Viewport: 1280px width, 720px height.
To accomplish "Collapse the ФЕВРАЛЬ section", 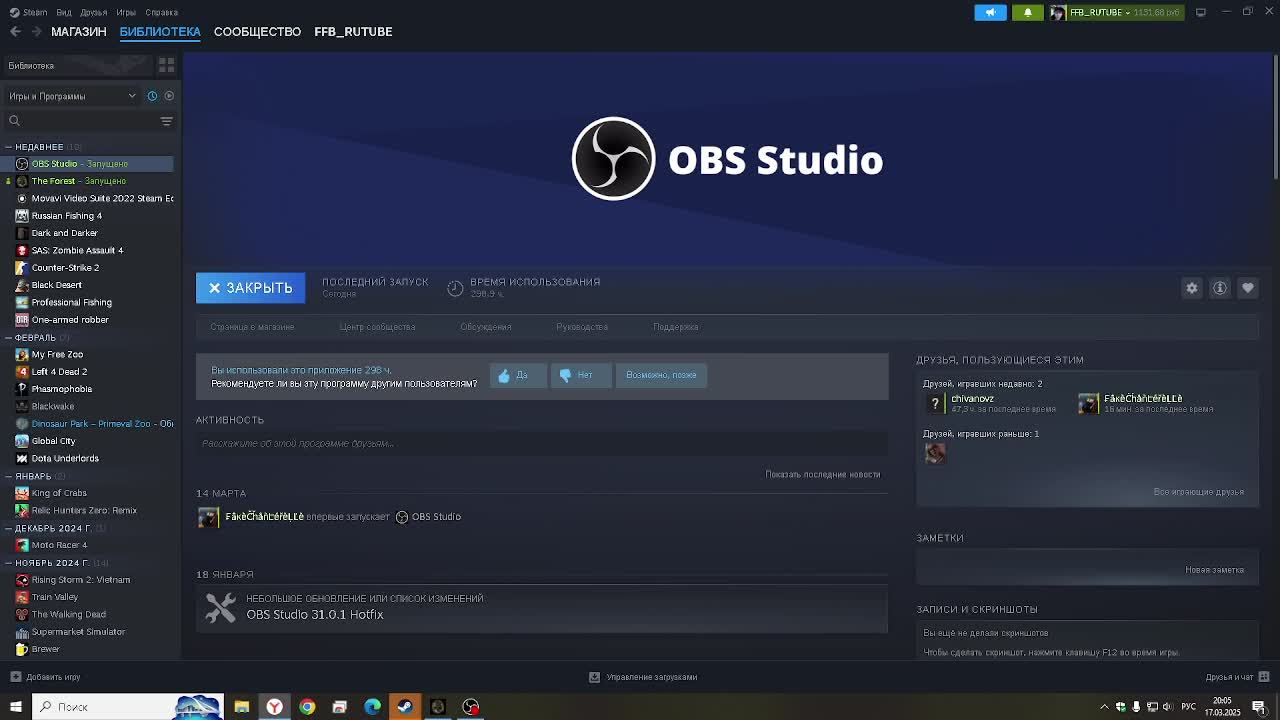I will [35, 337].
